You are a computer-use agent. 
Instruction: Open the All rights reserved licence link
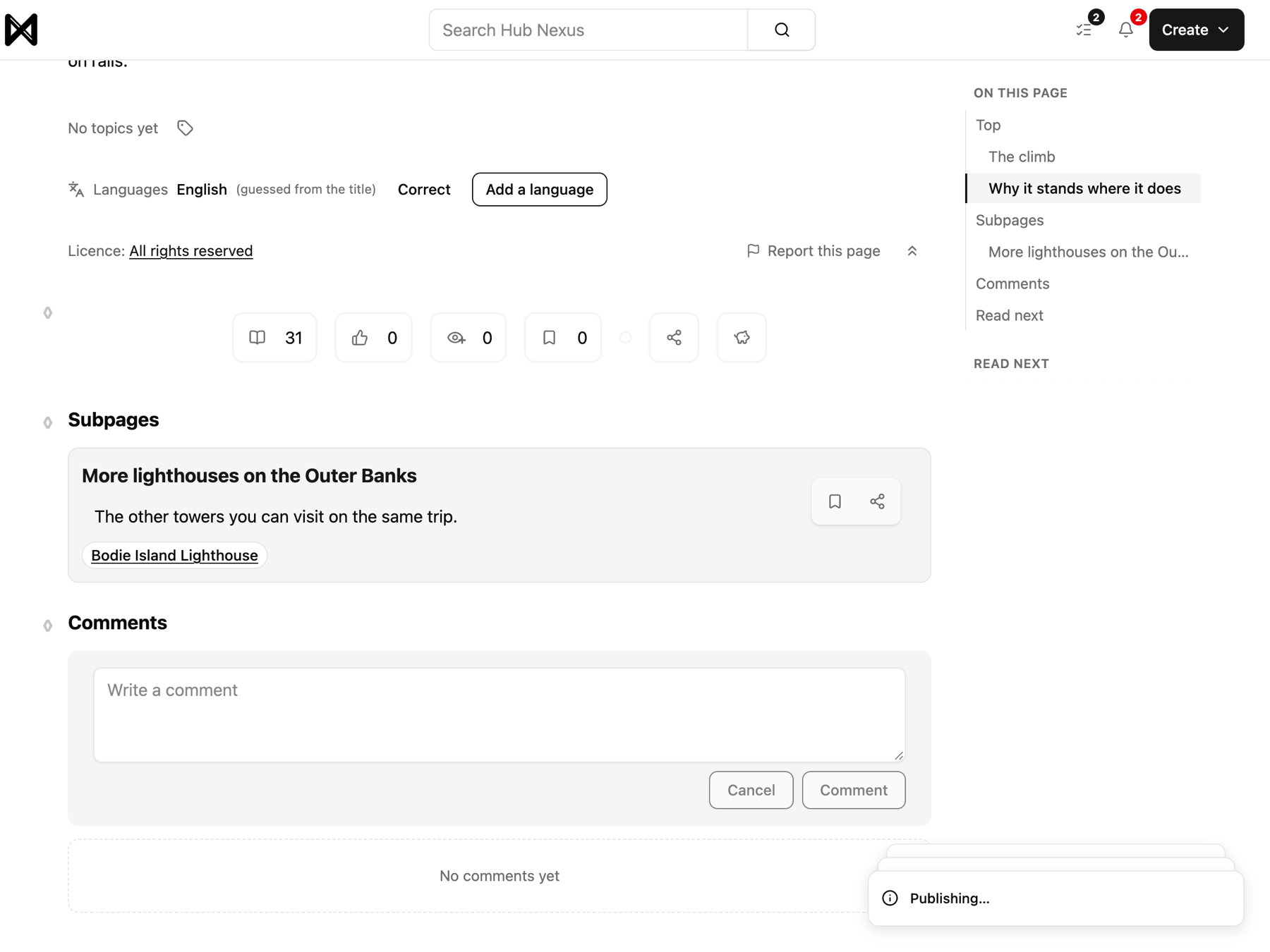click(190, 250)
